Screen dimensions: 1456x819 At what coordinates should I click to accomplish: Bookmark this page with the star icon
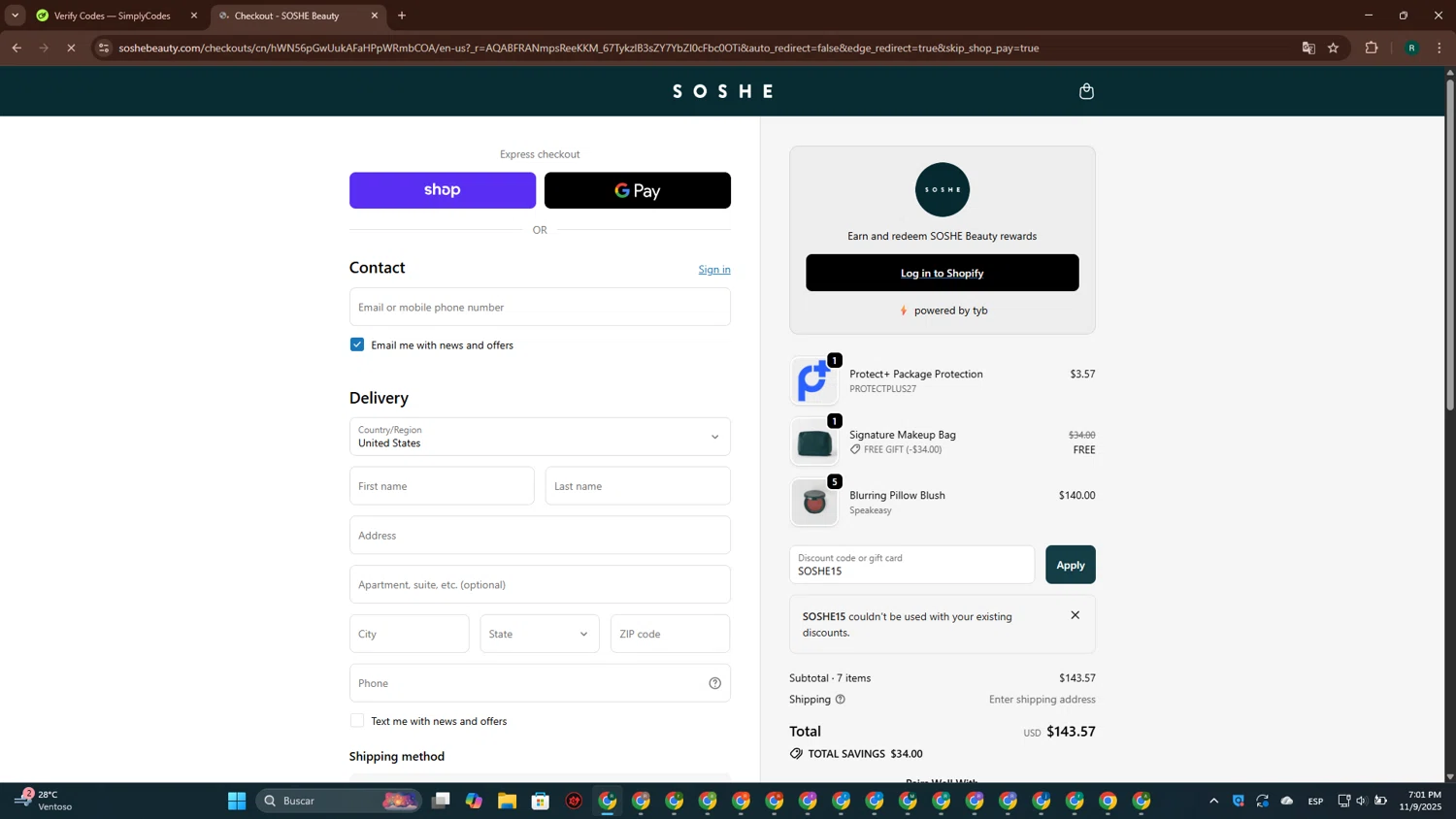[x=1334, y=48]
